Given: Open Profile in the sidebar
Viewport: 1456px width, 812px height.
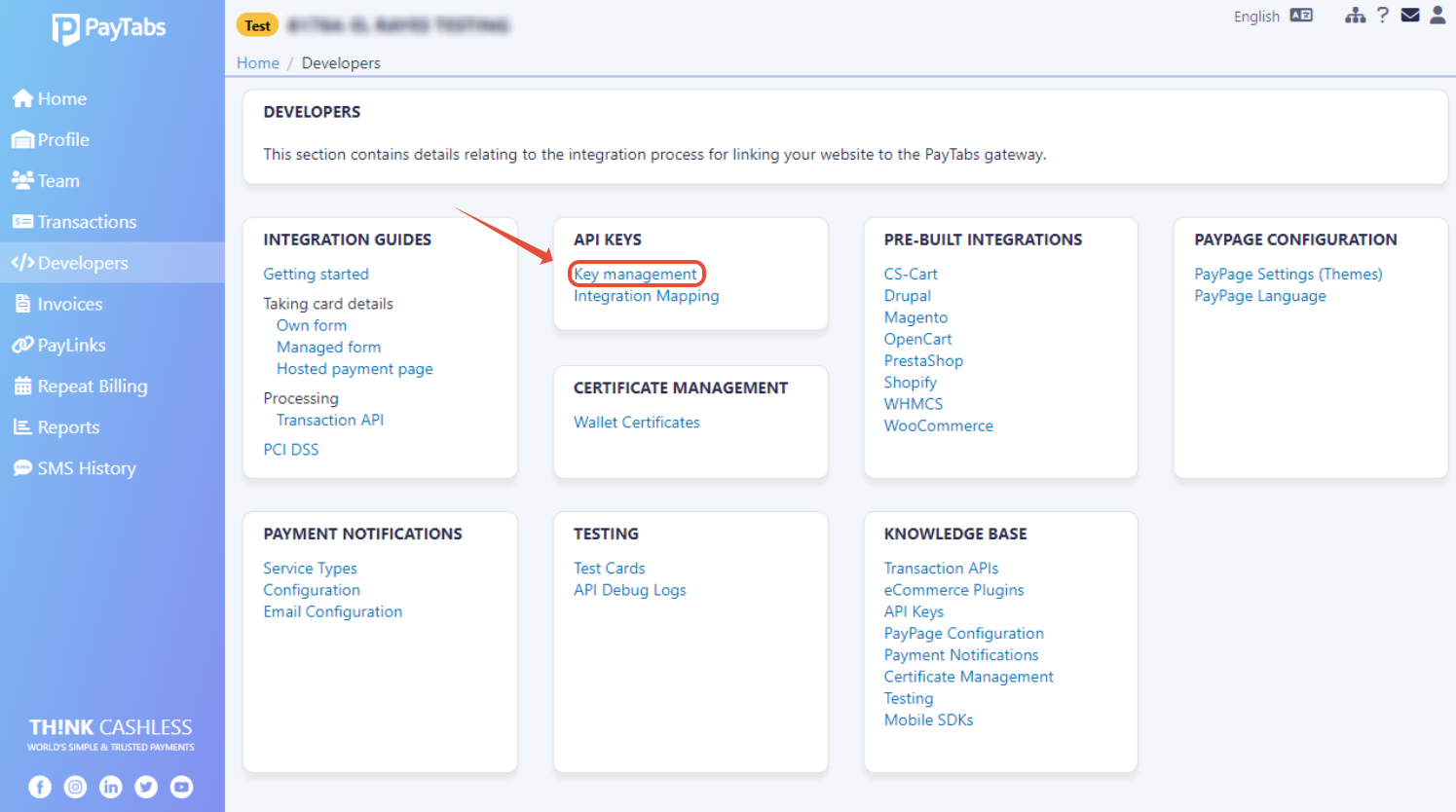Looking at the screenshot, I should click(x=112, y=139).
